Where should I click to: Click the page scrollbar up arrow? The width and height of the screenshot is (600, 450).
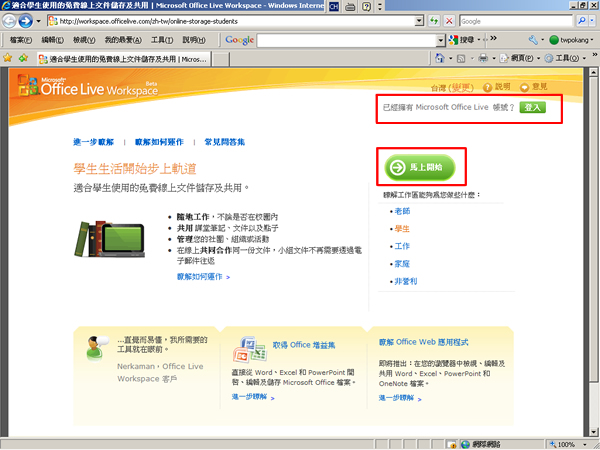pyautogui.click(x=593, y=72)
